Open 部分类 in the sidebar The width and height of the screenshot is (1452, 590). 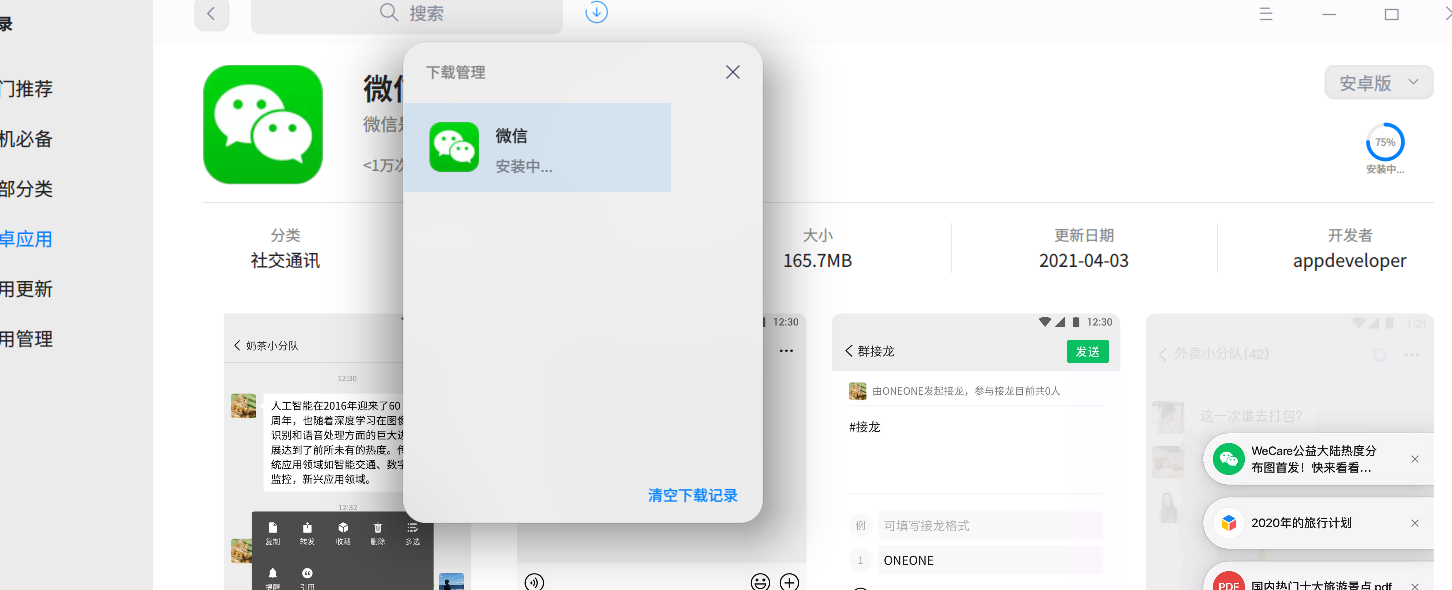click(x=26, y=189)
